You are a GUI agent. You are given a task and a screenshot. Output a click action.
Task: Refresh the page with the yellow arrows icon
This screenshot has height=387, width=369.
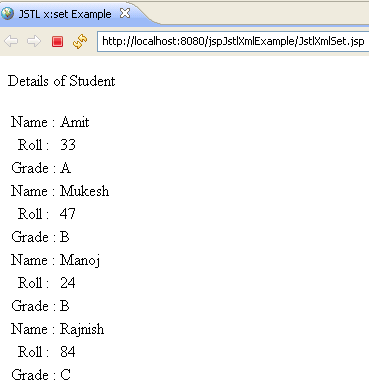pos(80,42)
